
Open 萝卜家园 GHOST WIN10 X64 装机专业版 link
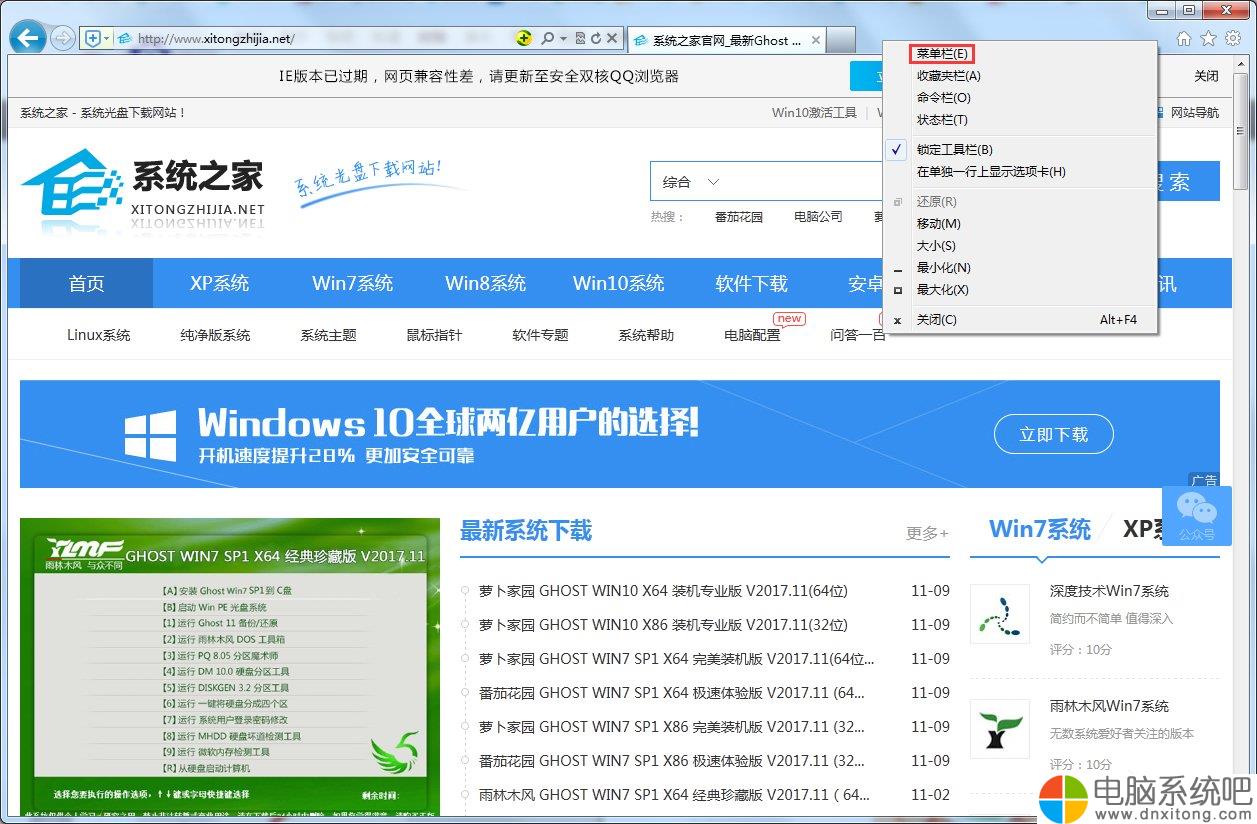pos(663,591)
